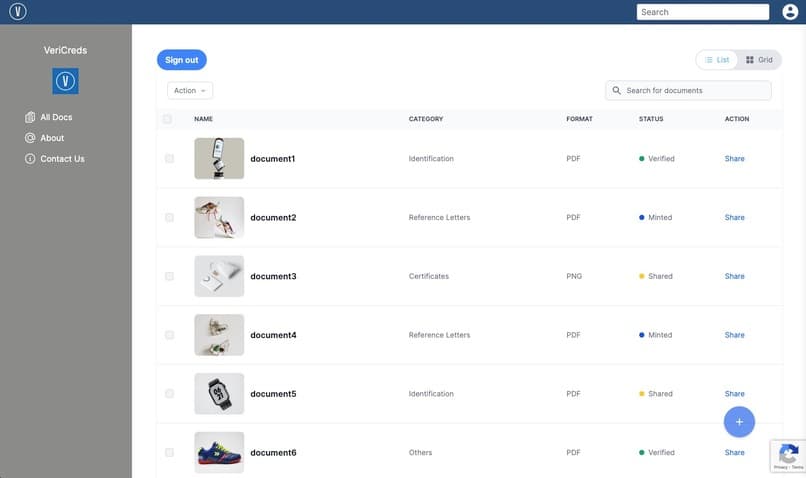This screenshot has width=806, height=478.
Task: Click the Contact Us info icon
Action: click(30, 159)
